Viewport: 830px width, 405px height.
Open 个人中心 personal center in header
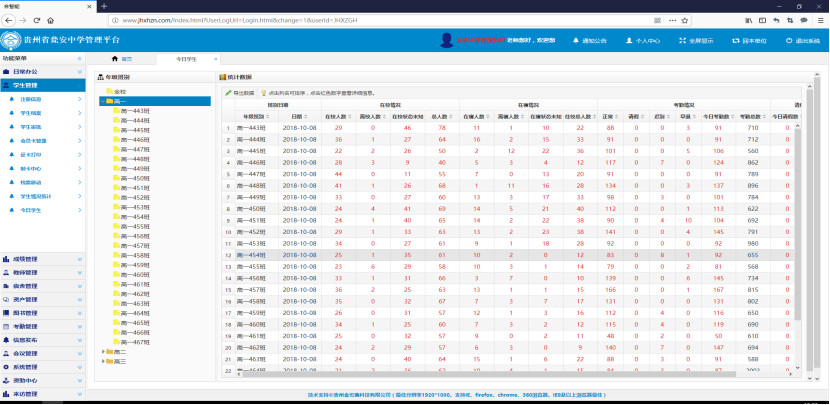tap(643, 40)
